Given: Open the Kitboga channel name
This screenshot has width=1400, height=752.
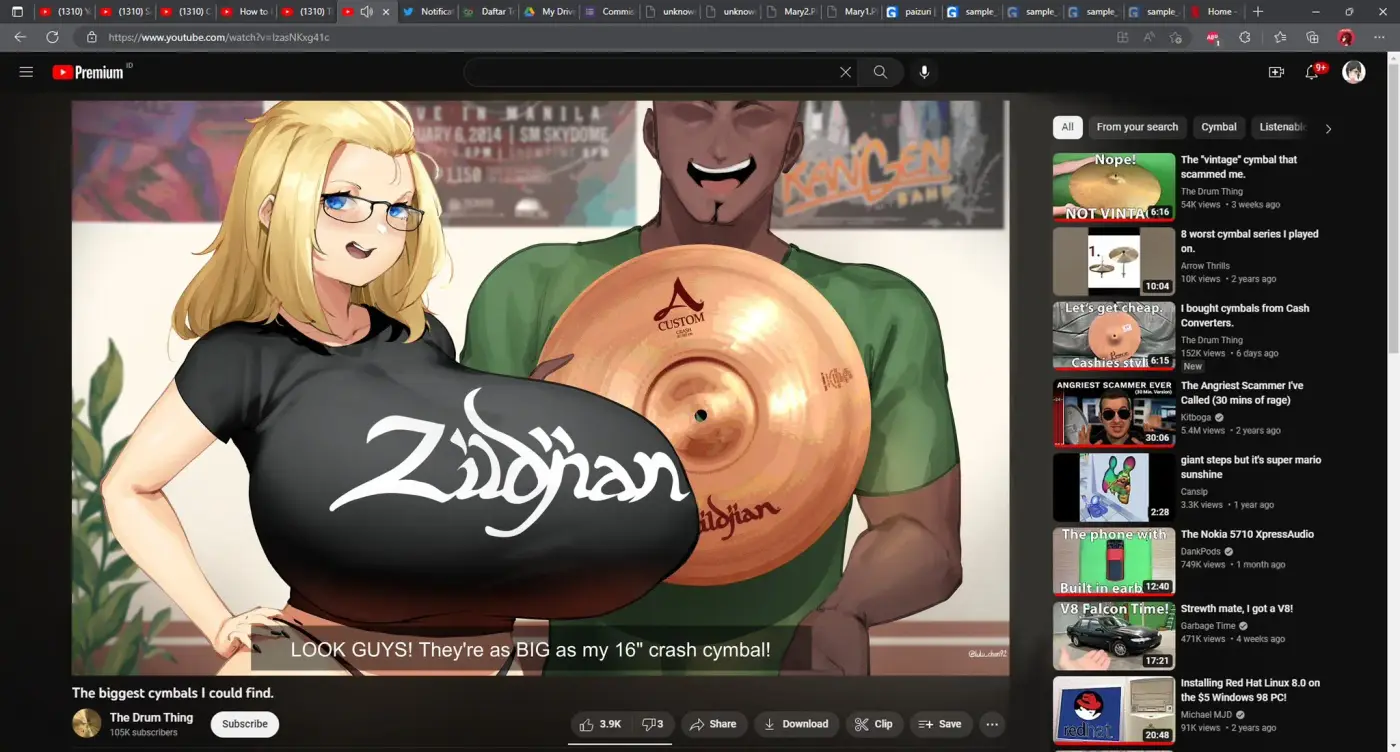Looking at the screenshot, I should pos(1196,417).
